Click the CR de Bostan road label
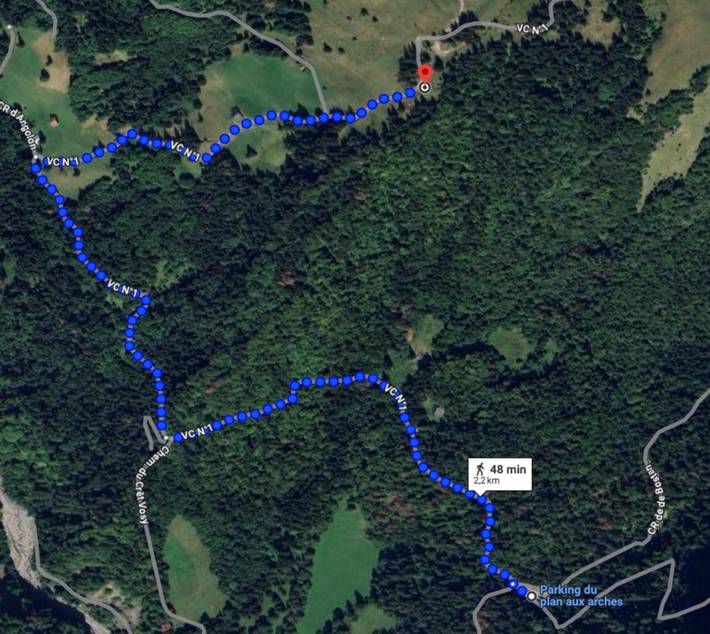Viewport: 710px width, 634px height. tap(655, 498)
